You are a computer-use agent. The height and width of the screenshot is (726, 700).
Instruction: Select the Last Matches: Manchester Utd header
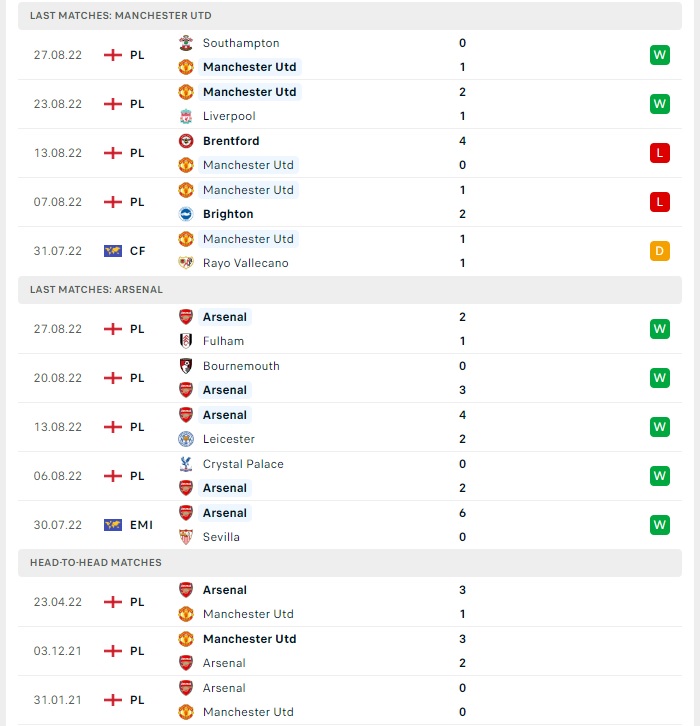(350, 16)
